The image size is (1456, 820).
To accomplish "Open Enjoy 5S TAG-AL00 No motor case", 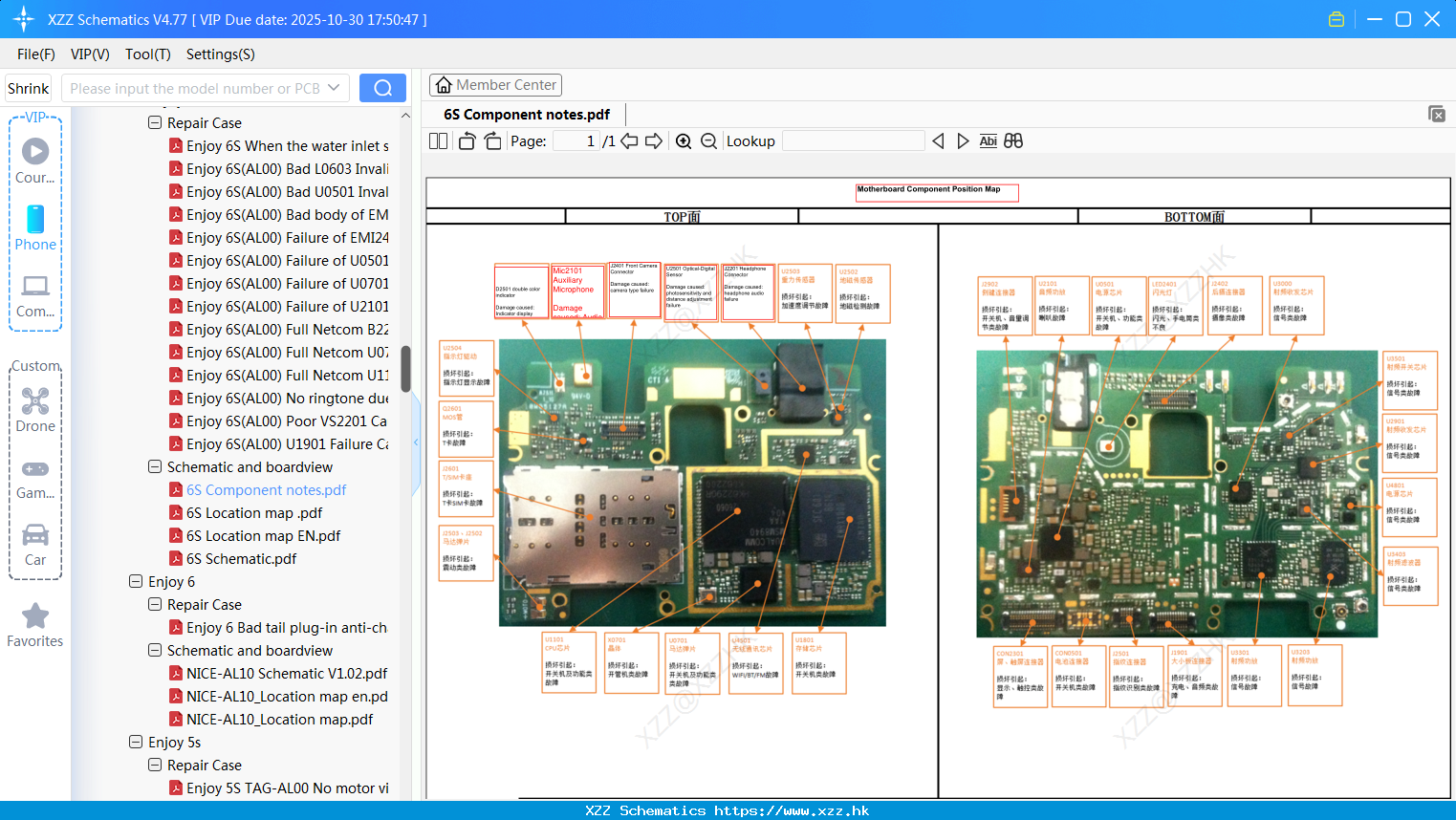I will [287, 788].
